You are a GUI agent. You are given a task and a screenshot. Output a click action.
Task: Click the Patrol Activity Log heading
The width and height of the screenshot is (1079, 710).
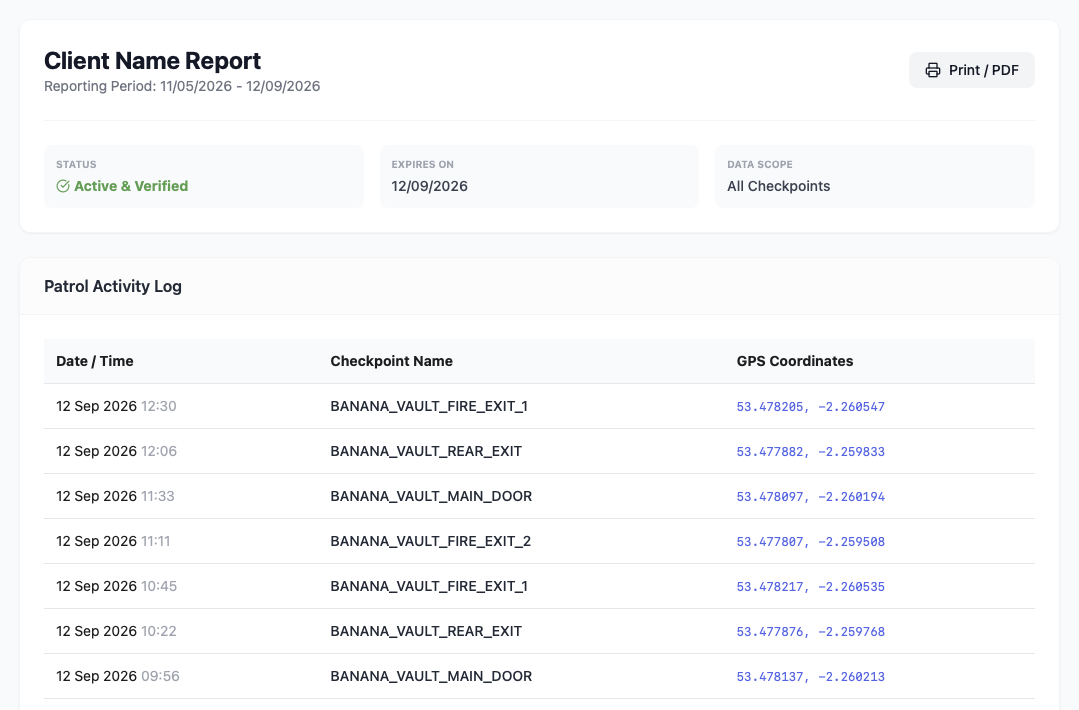point(113,286)
